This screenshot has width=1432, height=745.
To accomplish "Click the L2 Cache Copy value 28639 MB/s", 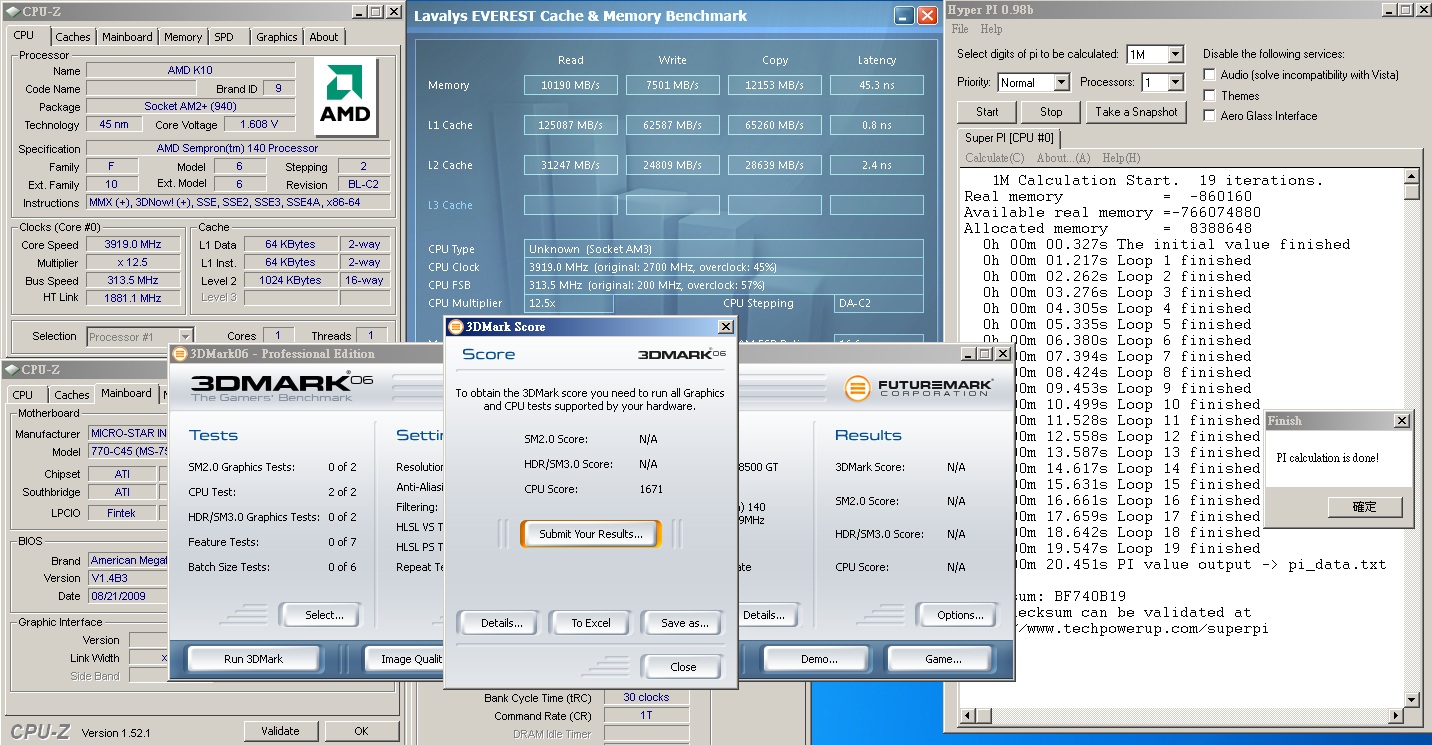I will [x=774, y=165].
